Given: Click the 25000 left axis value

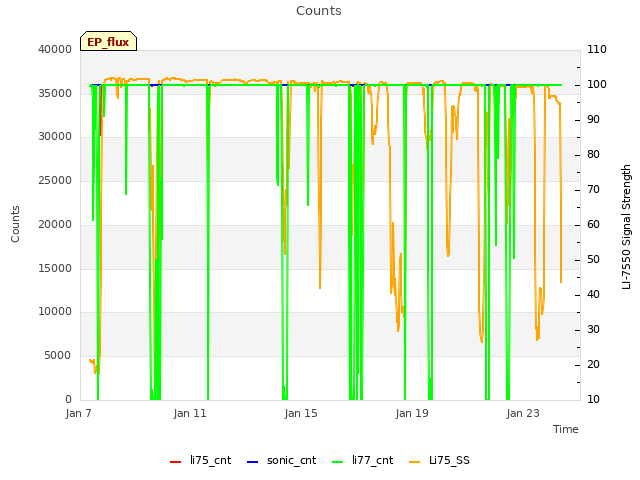Looking at the screenshot, I should tap(55, 180).
